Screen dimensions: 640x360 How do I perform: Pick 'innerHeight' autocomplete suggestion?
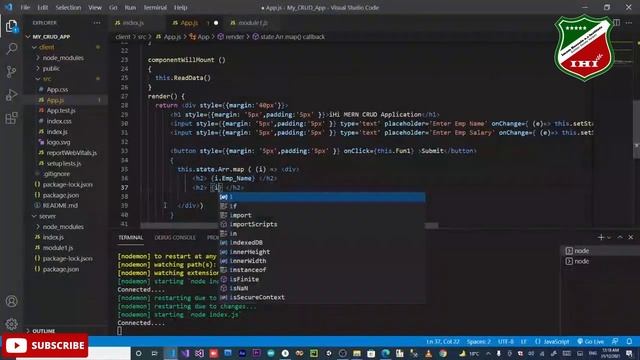coord(322,252)
